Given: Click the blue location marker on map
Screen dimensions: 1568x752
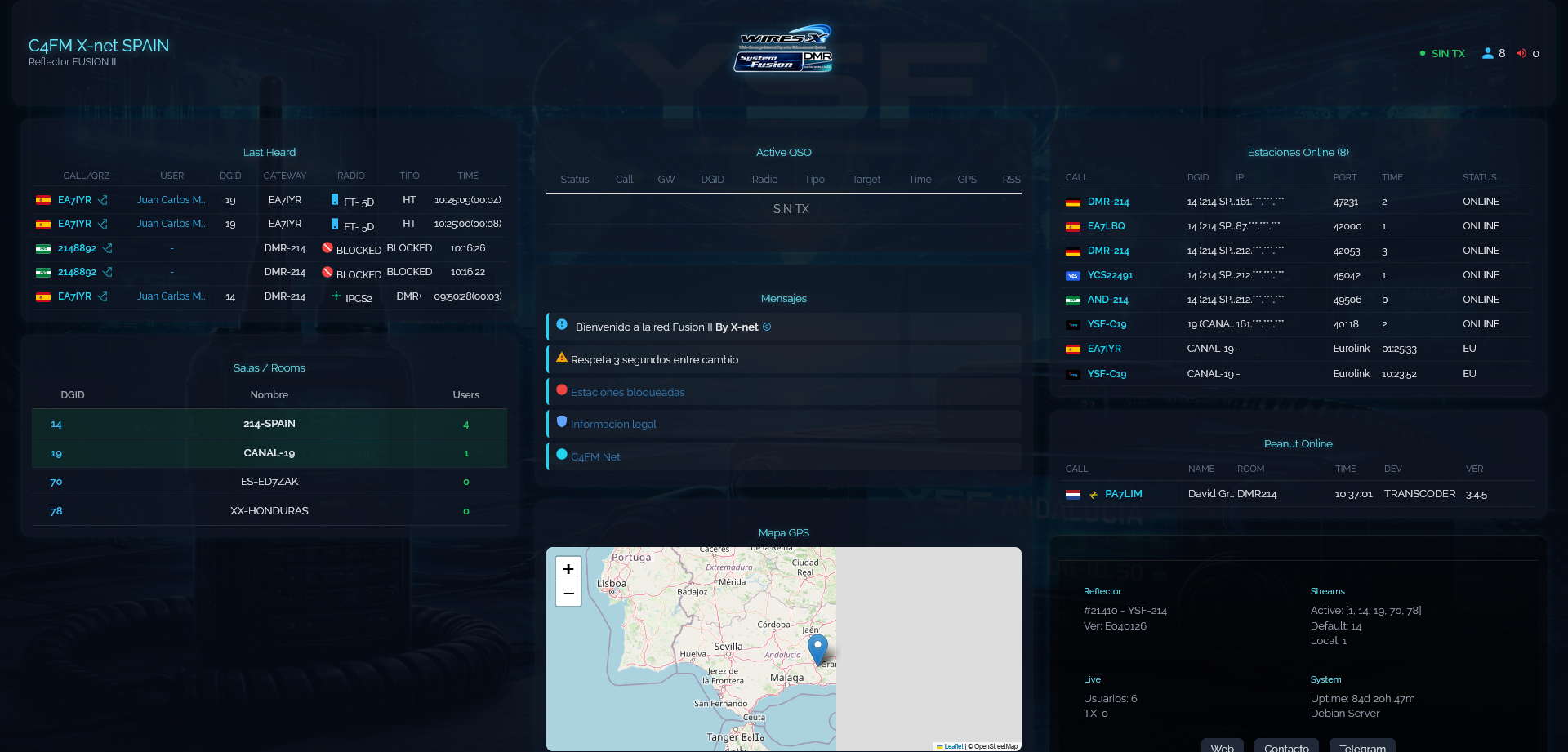Looking at the screenshot, I should [x=817, y=648].
